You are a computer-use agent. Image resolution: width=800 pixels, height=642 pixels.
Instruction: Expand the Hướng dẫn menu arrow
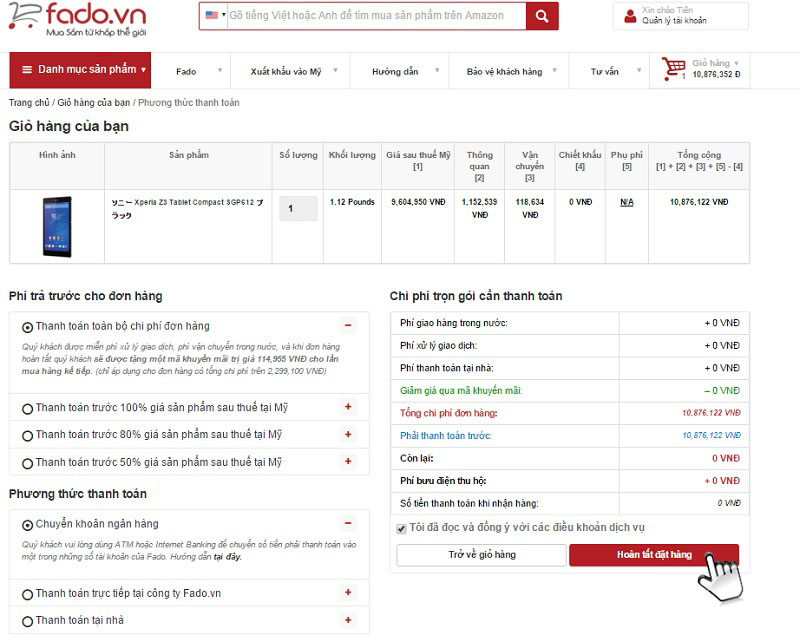(437, 70)
